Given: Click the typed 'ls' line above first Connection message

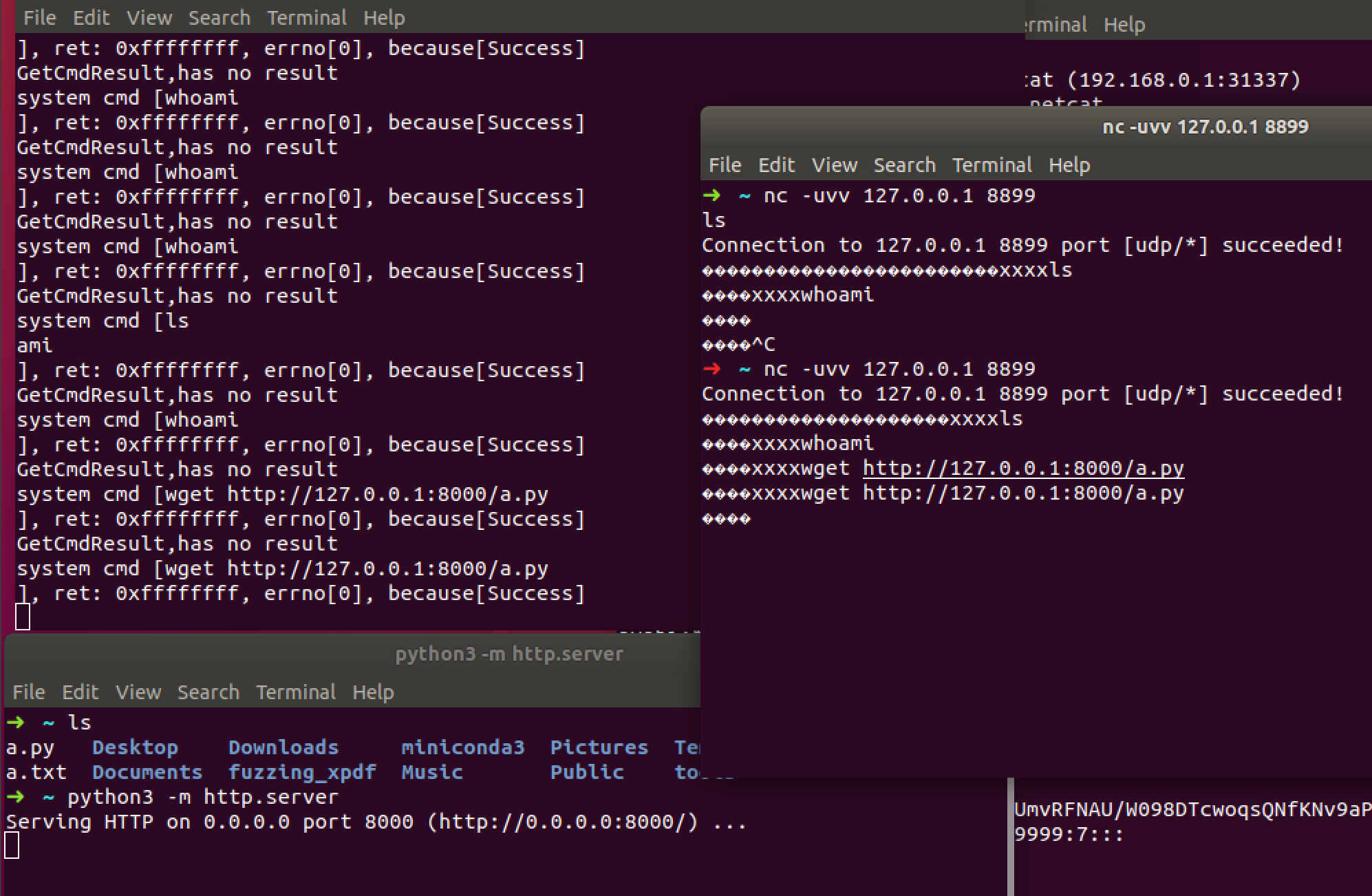Looking at the screenshot, I should pos(714,221).
